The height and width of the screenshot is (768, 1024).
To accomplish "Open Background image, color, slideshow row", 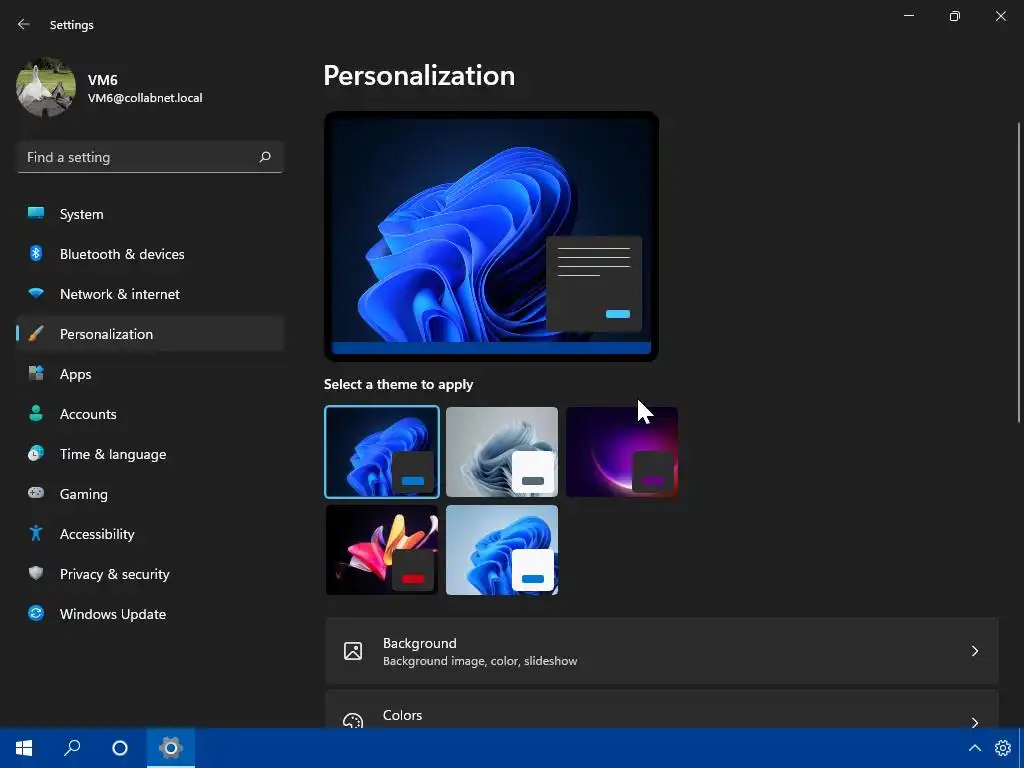I will tap(662, 651).
